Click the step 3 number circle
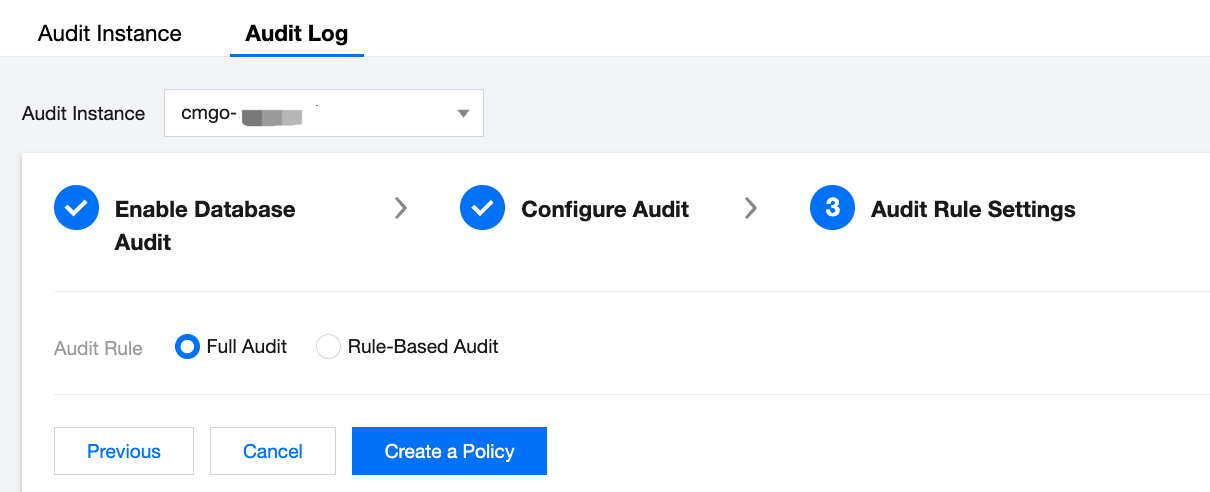 832,209
